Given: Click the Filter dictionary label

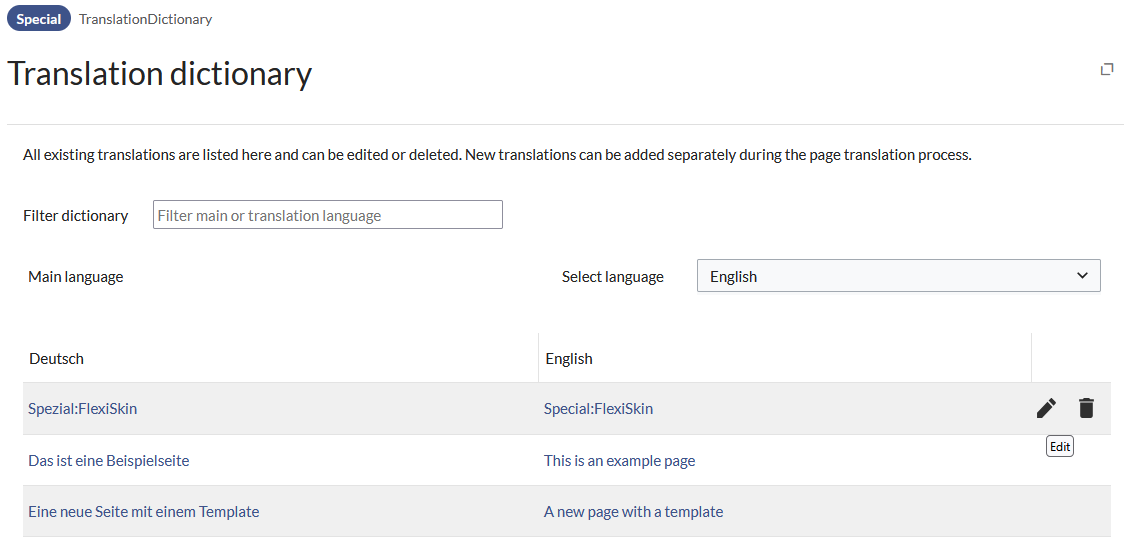Looking at the screenshot, I should (76, 215).
